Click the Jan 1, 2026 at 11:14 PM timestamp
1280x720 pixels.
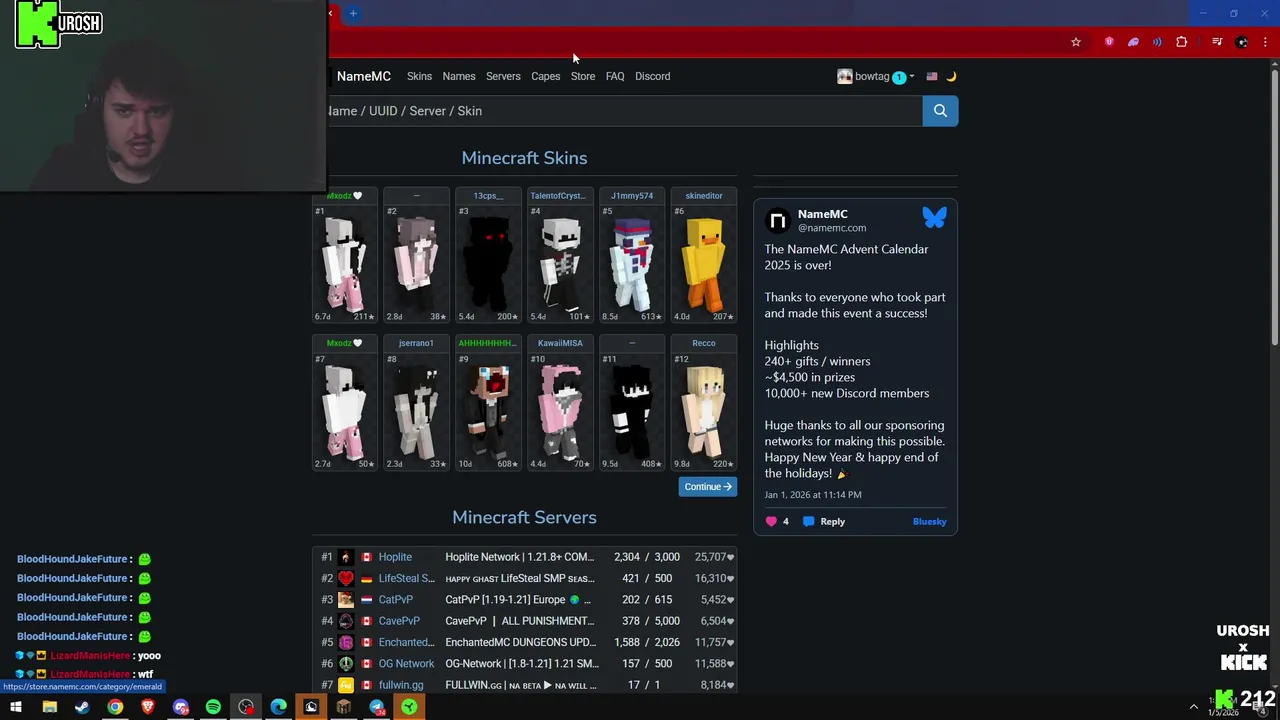click(813, 495)
